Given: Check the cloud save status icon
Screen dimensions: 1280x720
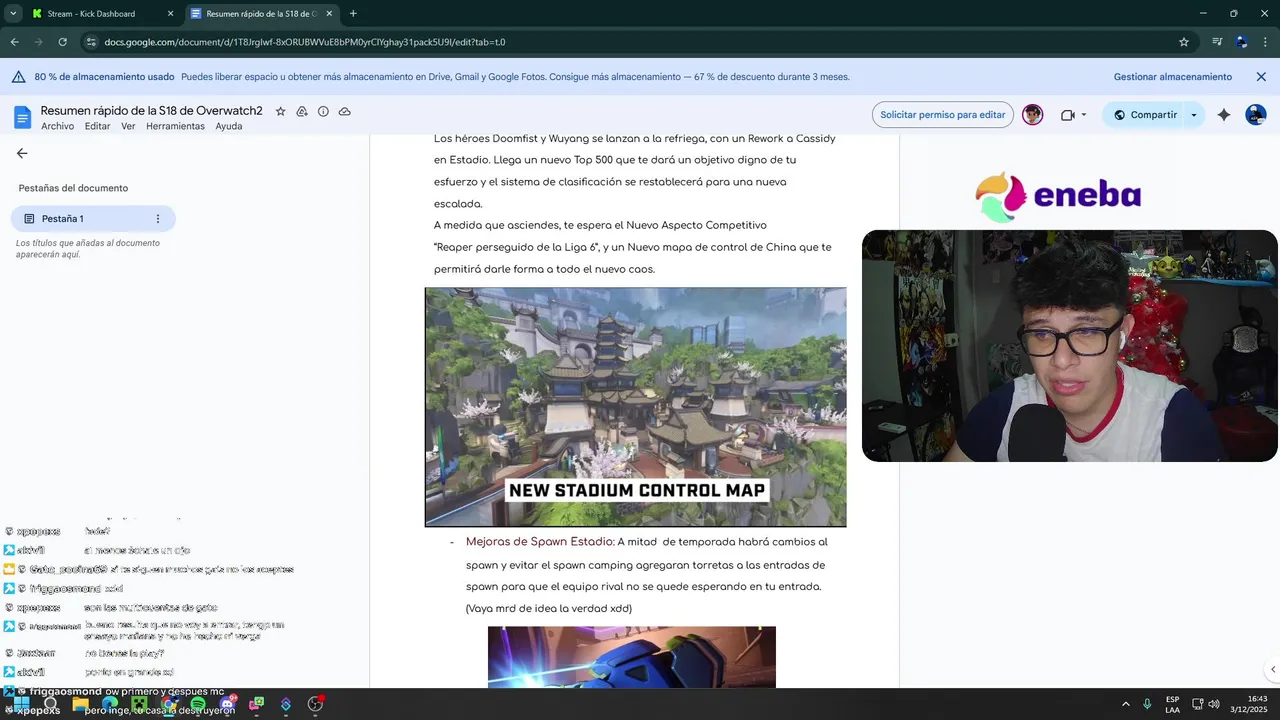Looking at the screenshot, I should pos(345,111).
